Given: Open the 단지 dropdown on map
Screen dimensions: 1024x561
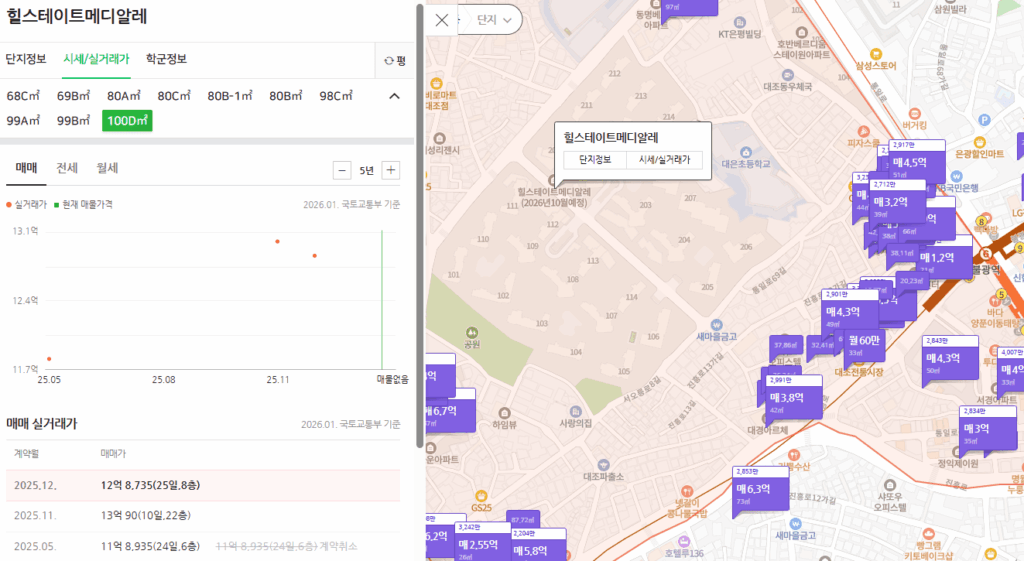Looking at the screenshot, I should click(x=493, y=20).
